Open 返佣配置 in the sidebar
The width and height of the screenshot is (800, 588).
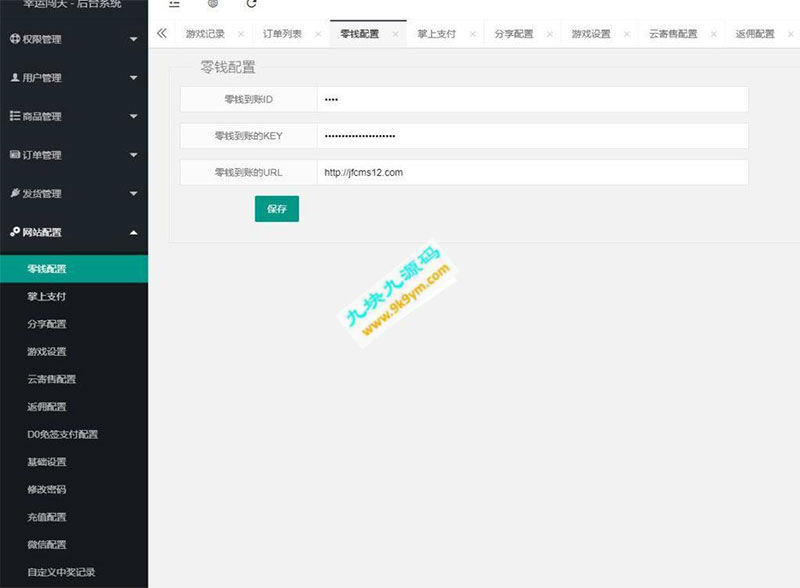tap(74, 406)
